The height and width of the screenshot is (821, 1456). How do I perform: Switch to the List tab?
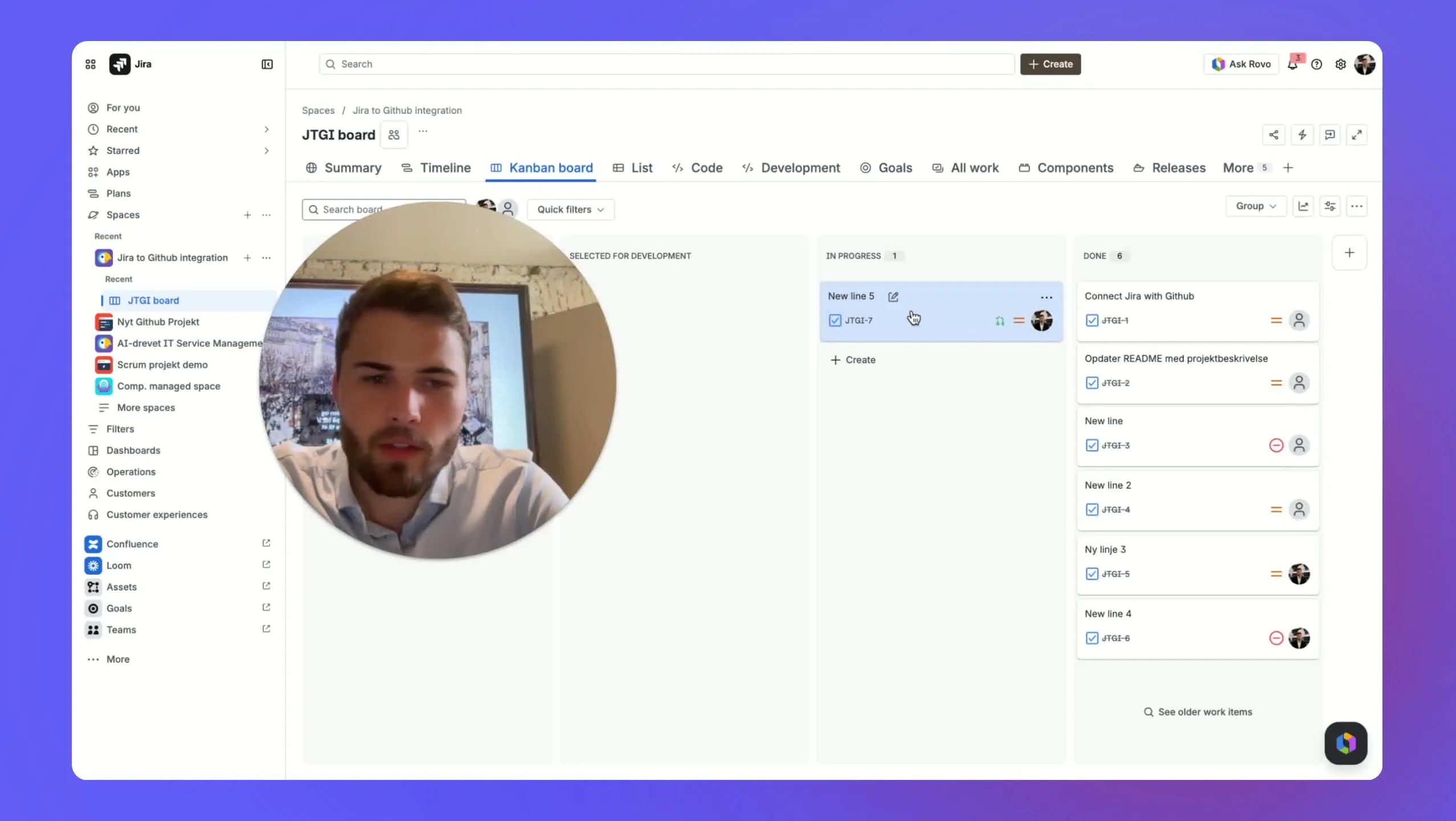tap(633, 168)
